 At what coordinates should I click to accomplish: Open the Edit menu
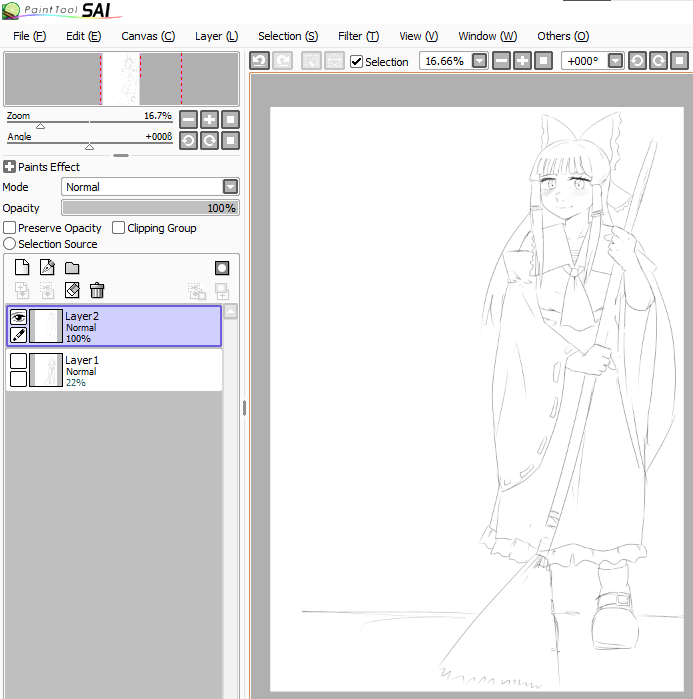83,36
